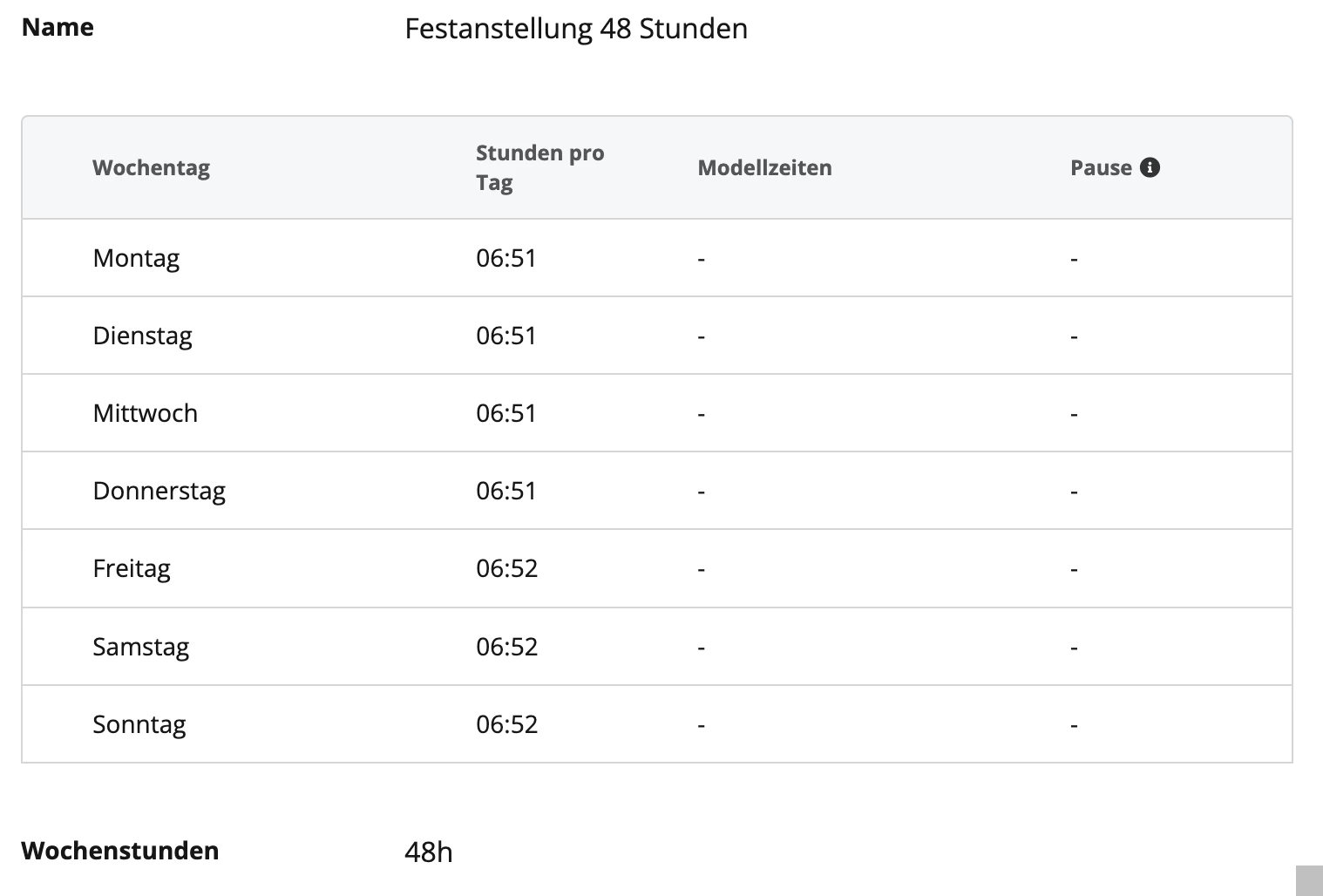Click the name Festanstellung 48 Stunden
1323x896 pixels.
[576, 29]
